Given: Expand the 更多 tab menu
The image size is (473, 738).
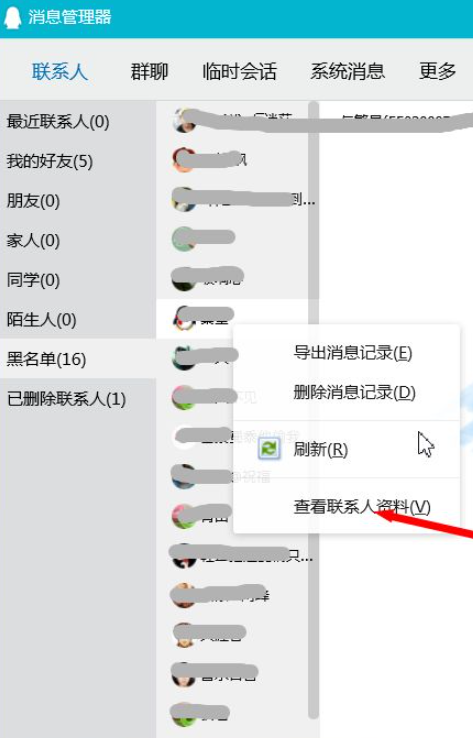Looking at the screenshot, I should pos(437,72).
